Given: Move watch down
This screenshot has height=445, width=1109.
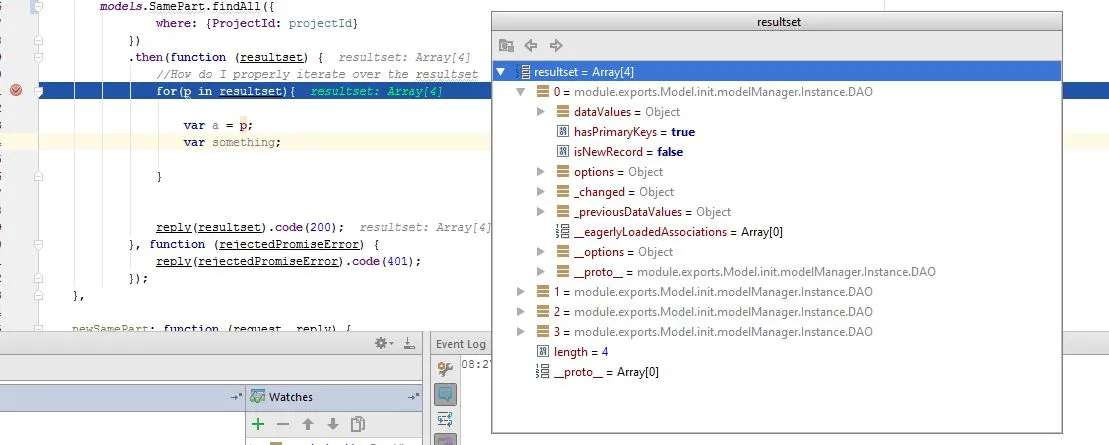Looking at the screenshot, I should tap(332, 424).
